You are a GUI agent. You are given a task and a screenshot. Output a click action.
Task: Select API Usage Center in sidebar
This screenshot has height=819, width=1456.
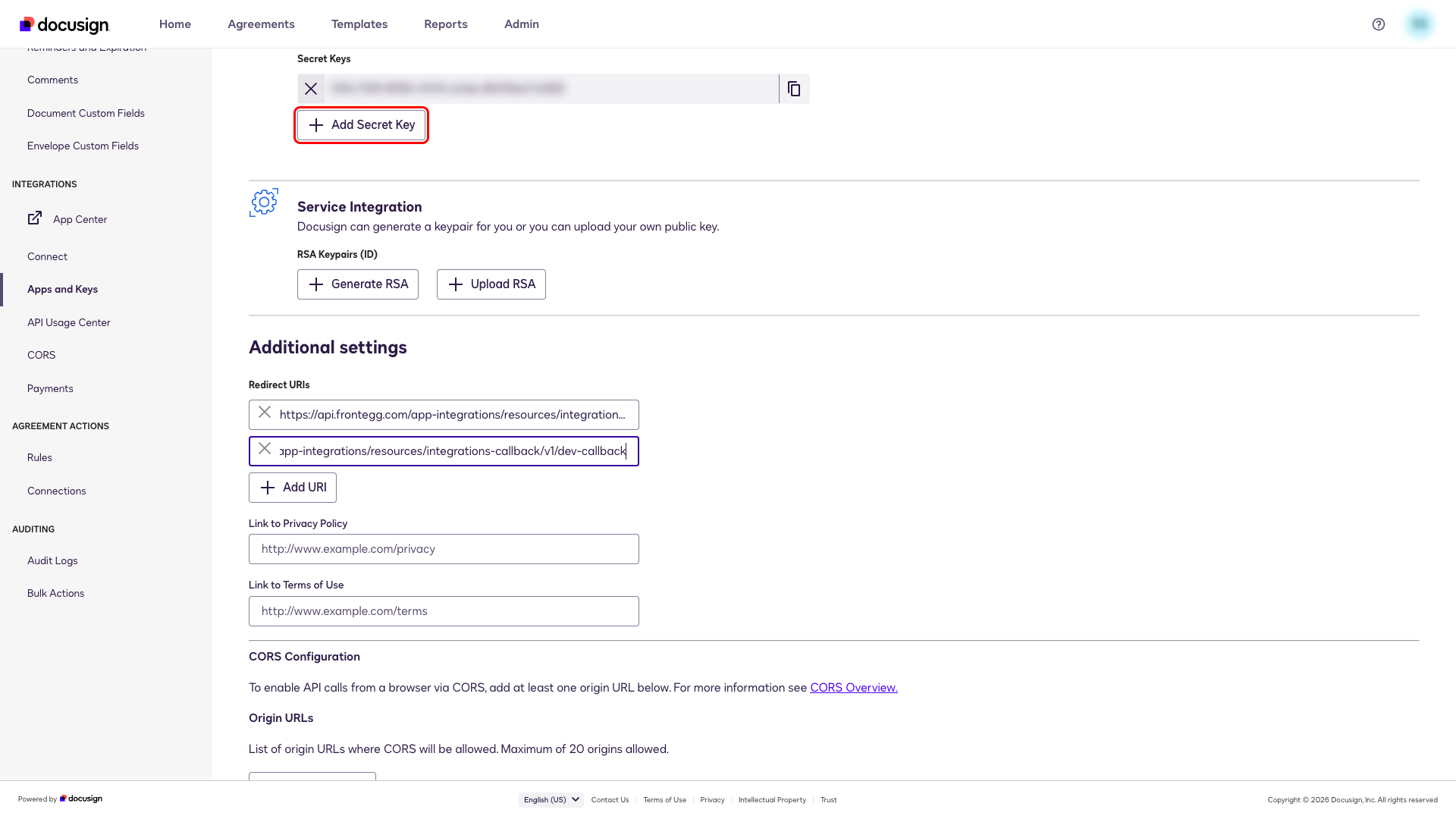(69, 322)
